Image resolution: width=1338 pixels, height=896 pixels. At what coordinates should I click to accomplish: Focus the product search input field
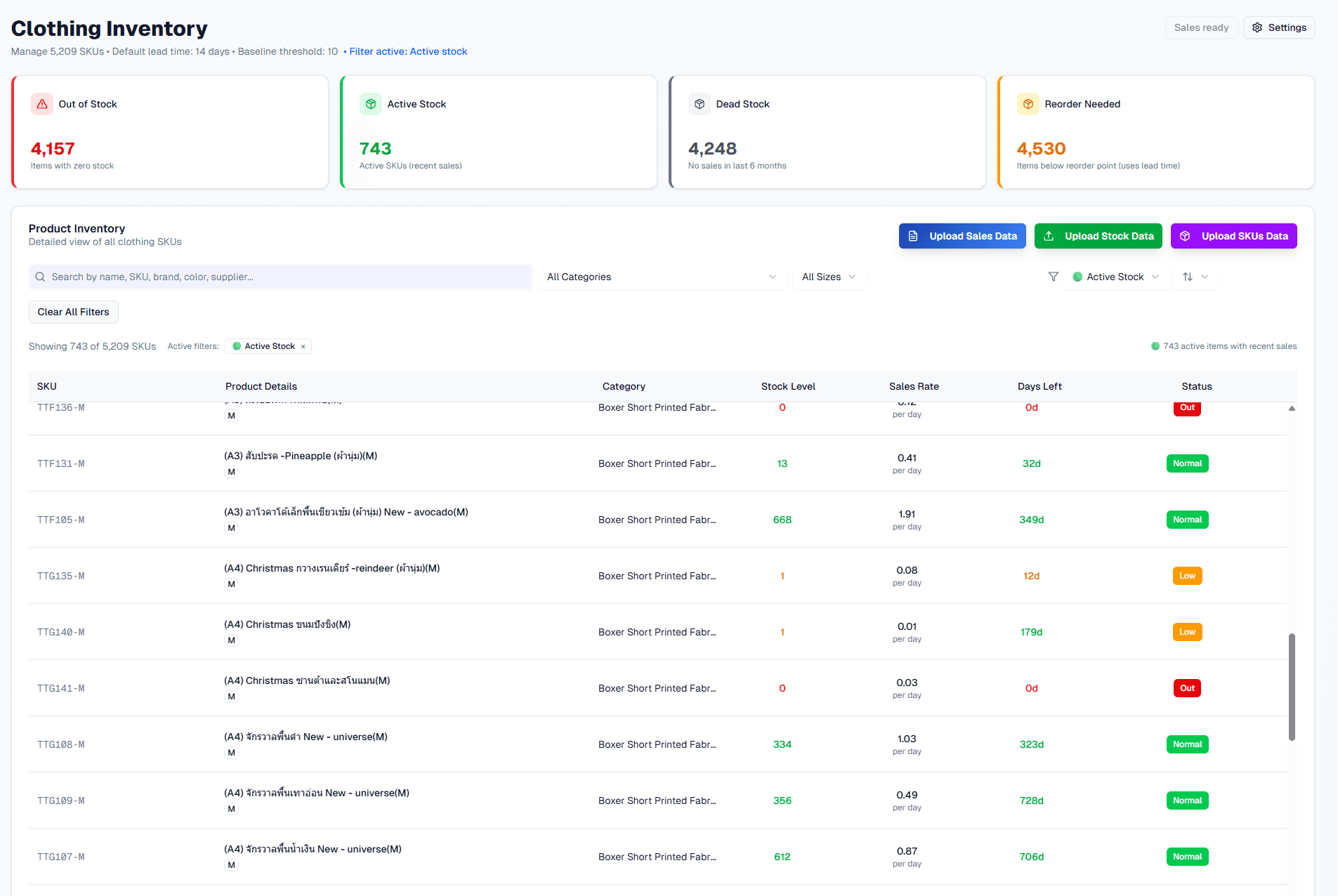280,277
